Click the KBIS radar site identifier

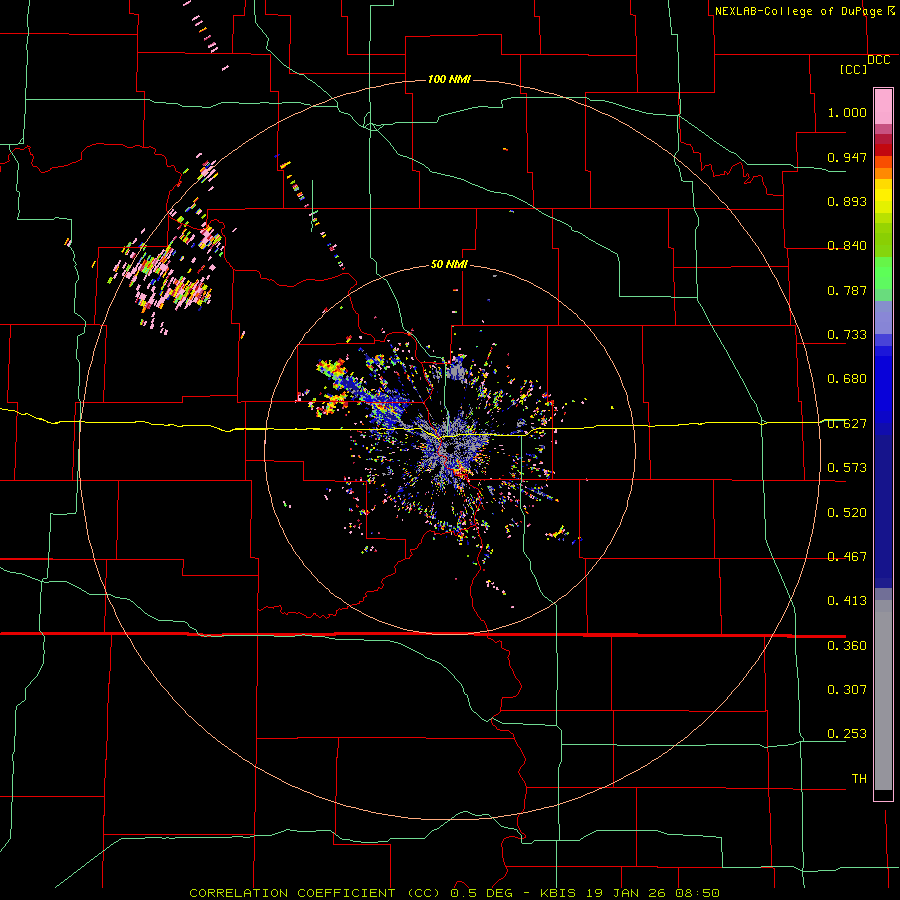tap(560, 893)
